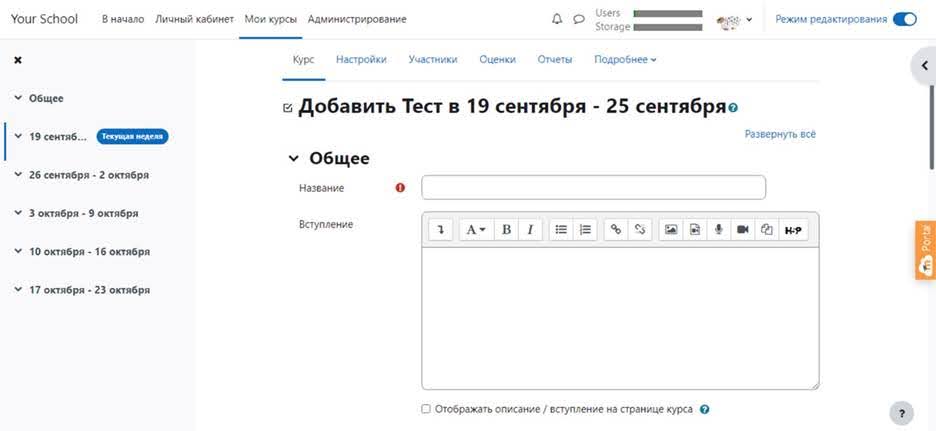The height and width of the screenshot is (431, 936).
Task: Switch to the Курс tab
Action: 303,60
